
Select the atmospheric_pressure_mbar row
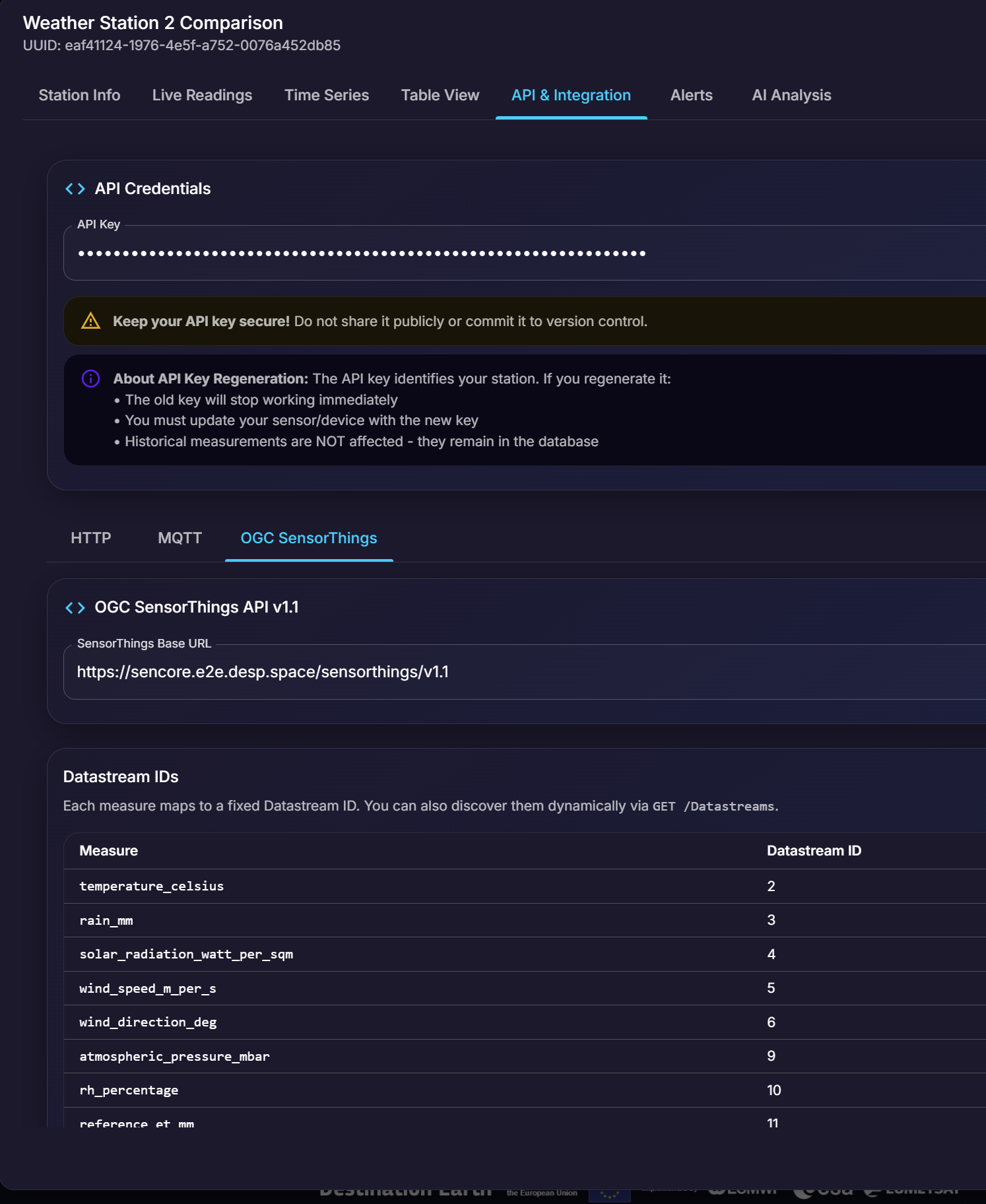click(525, 1056)
